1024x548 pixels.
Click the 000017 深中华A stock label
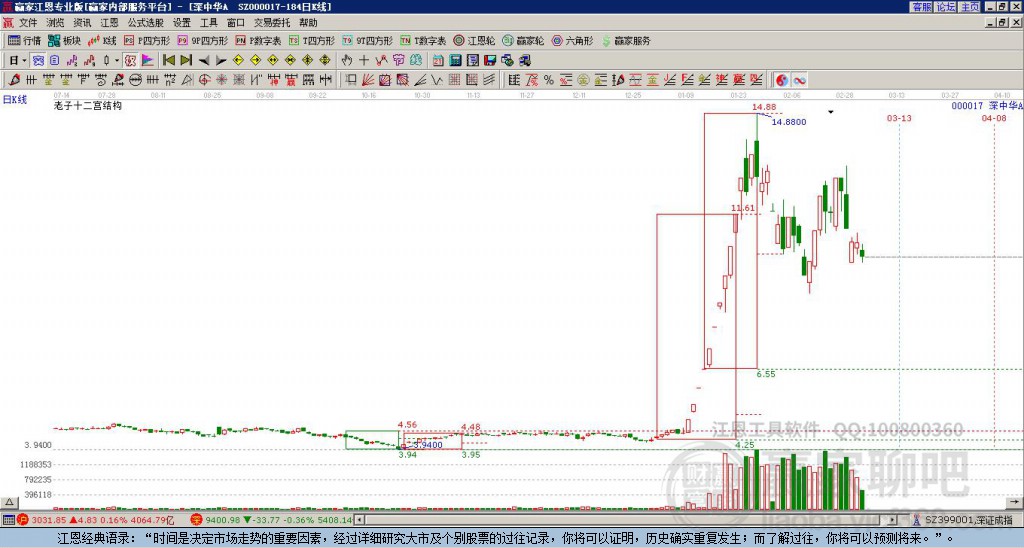pos(987,105)
